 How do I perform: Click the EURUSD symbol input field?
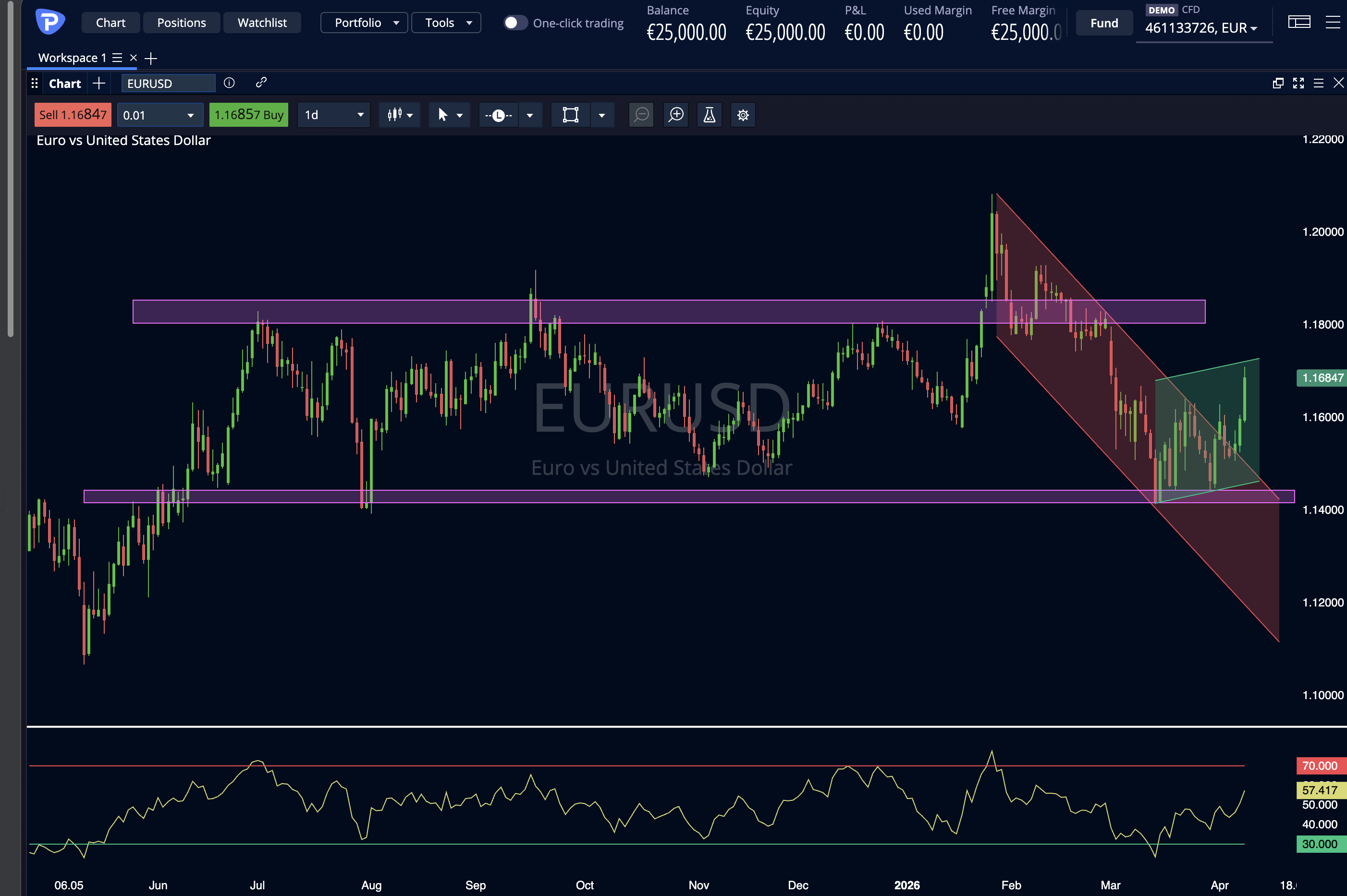click(x=168, y=84)
